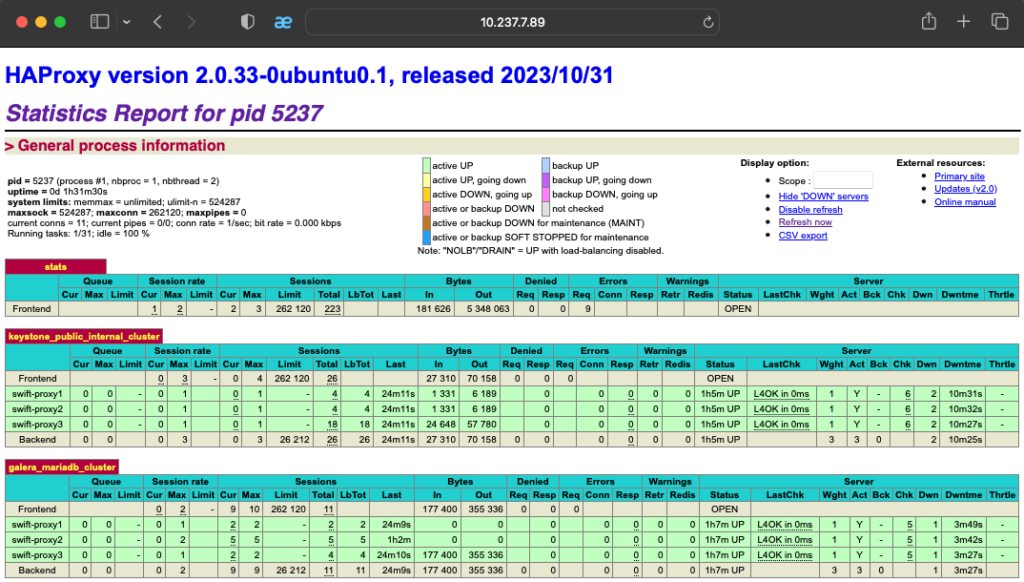Click stats Frontend bytes in 181 626

[433, 309]
